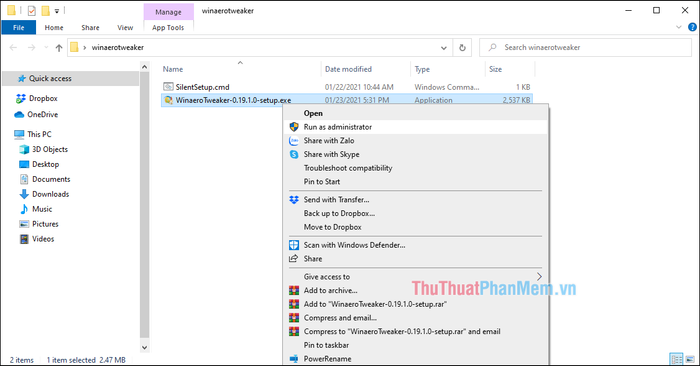Click in the Search winaerotweaker box
700x366 pixels.
(585, 47)
